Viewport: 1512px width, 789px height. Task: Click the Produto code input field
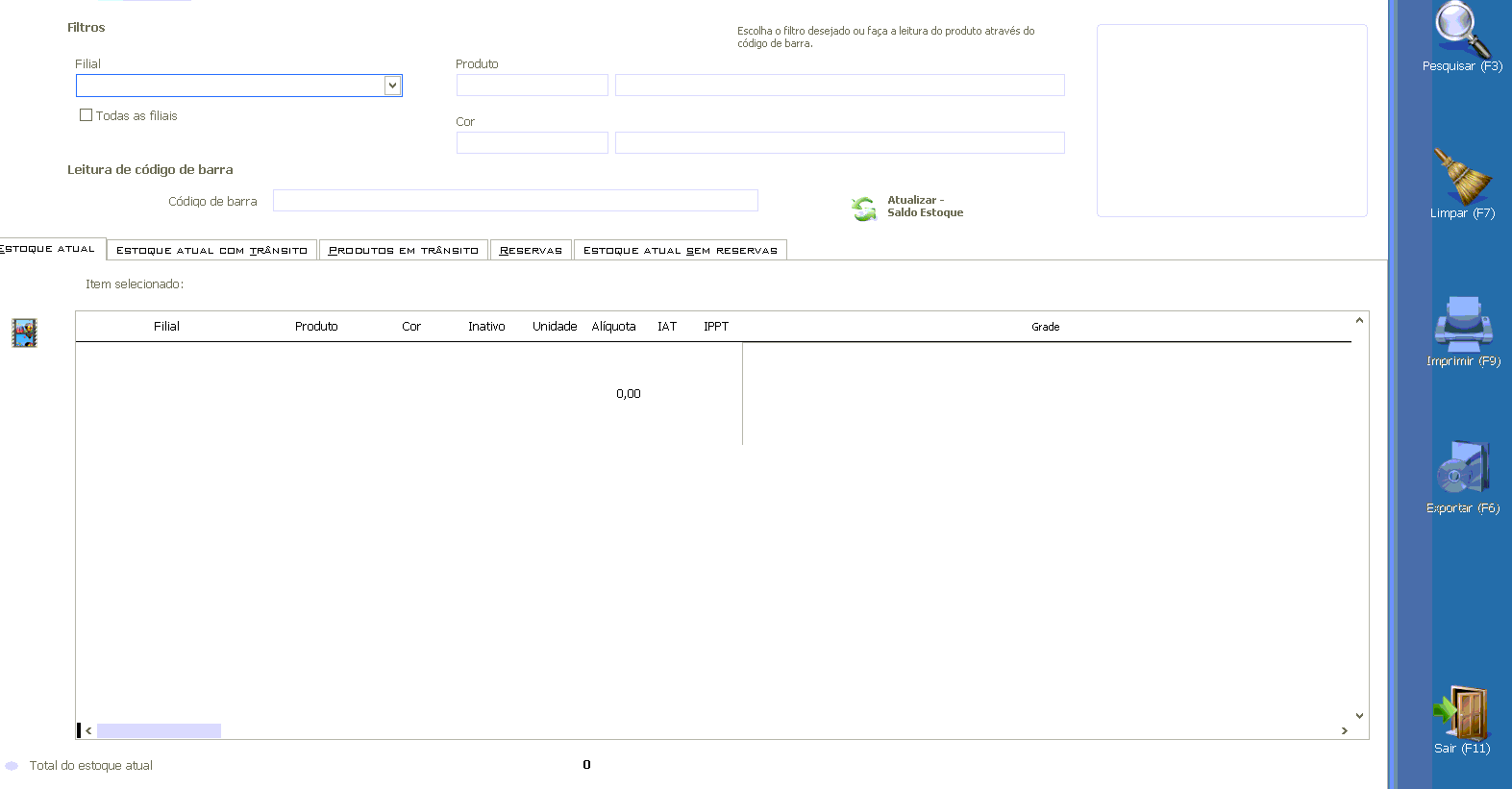click(x=532, y=86)
